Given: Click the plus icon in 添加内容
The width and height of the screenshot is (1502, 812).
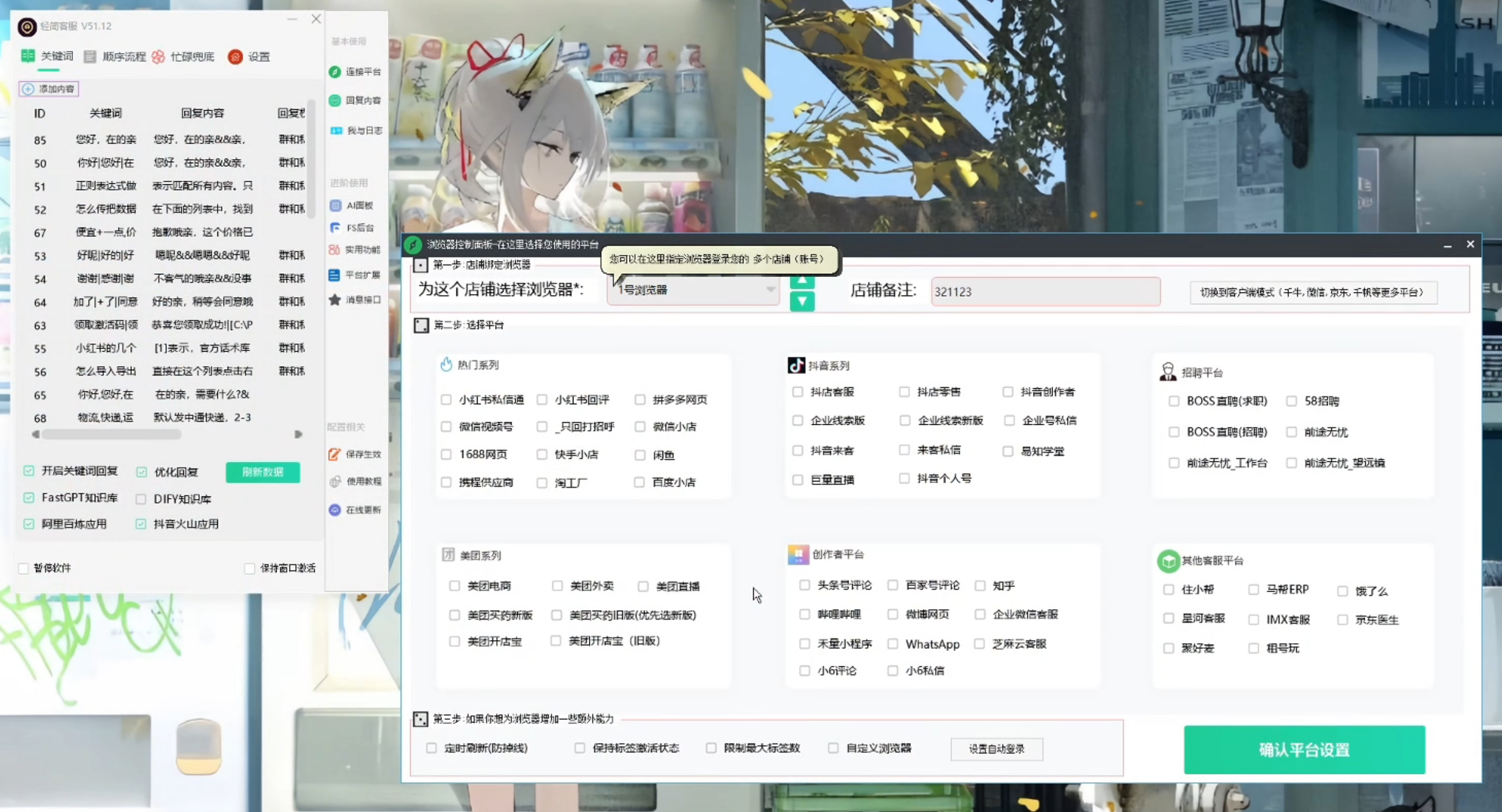Looking at the screenshot, I should [x=28, y=89].
